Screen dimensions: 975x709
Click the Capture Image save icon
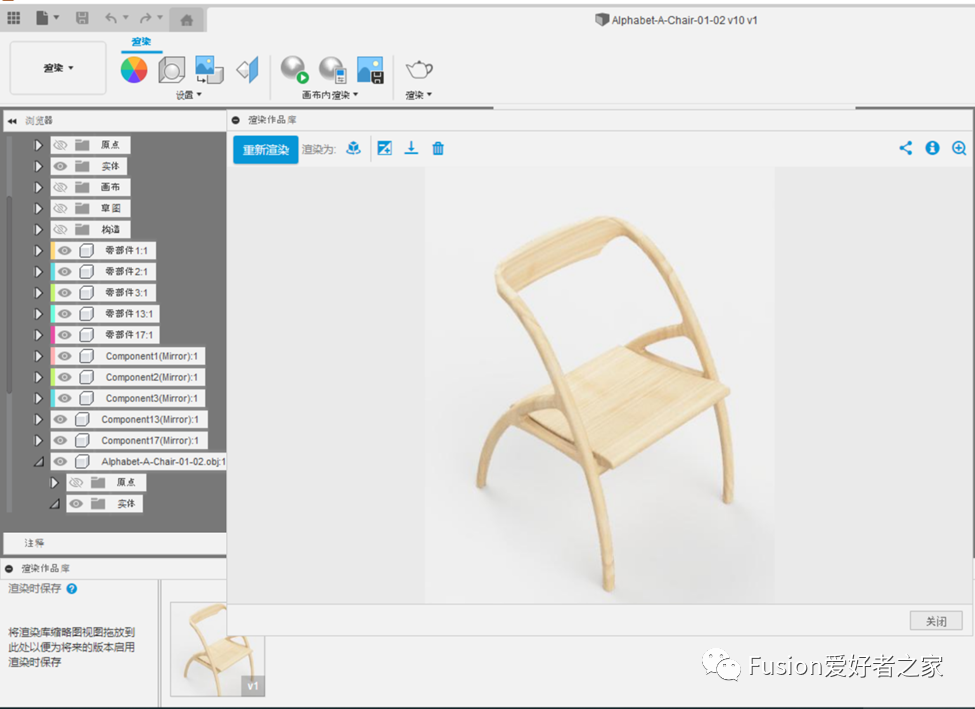point(370,69)
